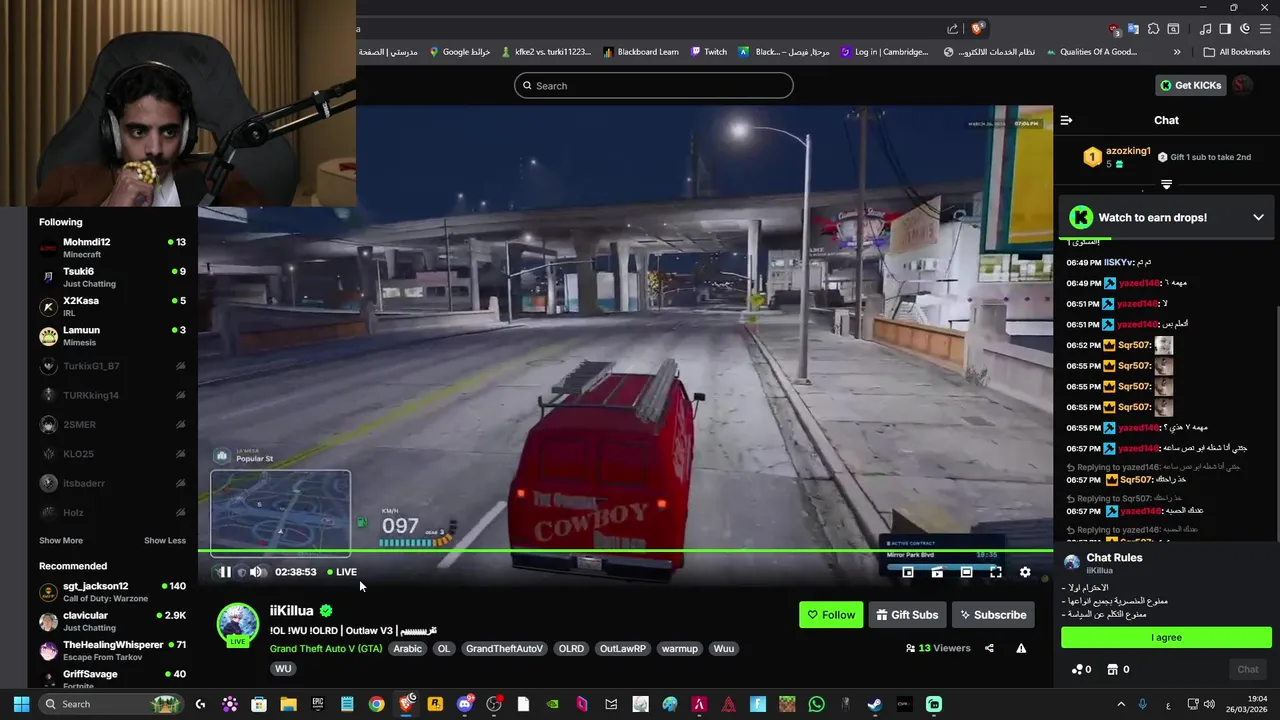Click the Brave Shields lion icon
Screen dimensions: 1280x720
977,29
